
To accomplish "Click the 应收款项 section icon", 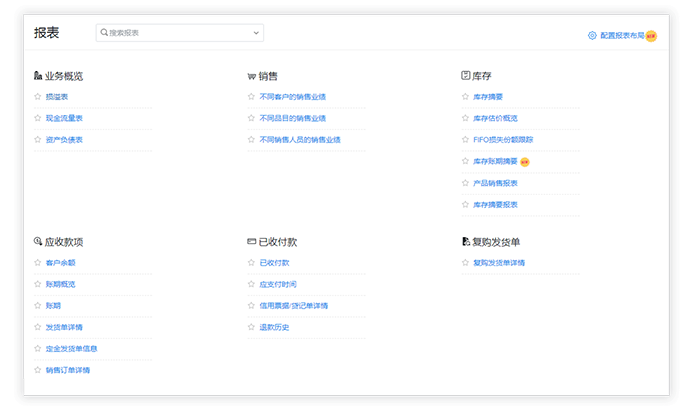I will click(38, 241).
